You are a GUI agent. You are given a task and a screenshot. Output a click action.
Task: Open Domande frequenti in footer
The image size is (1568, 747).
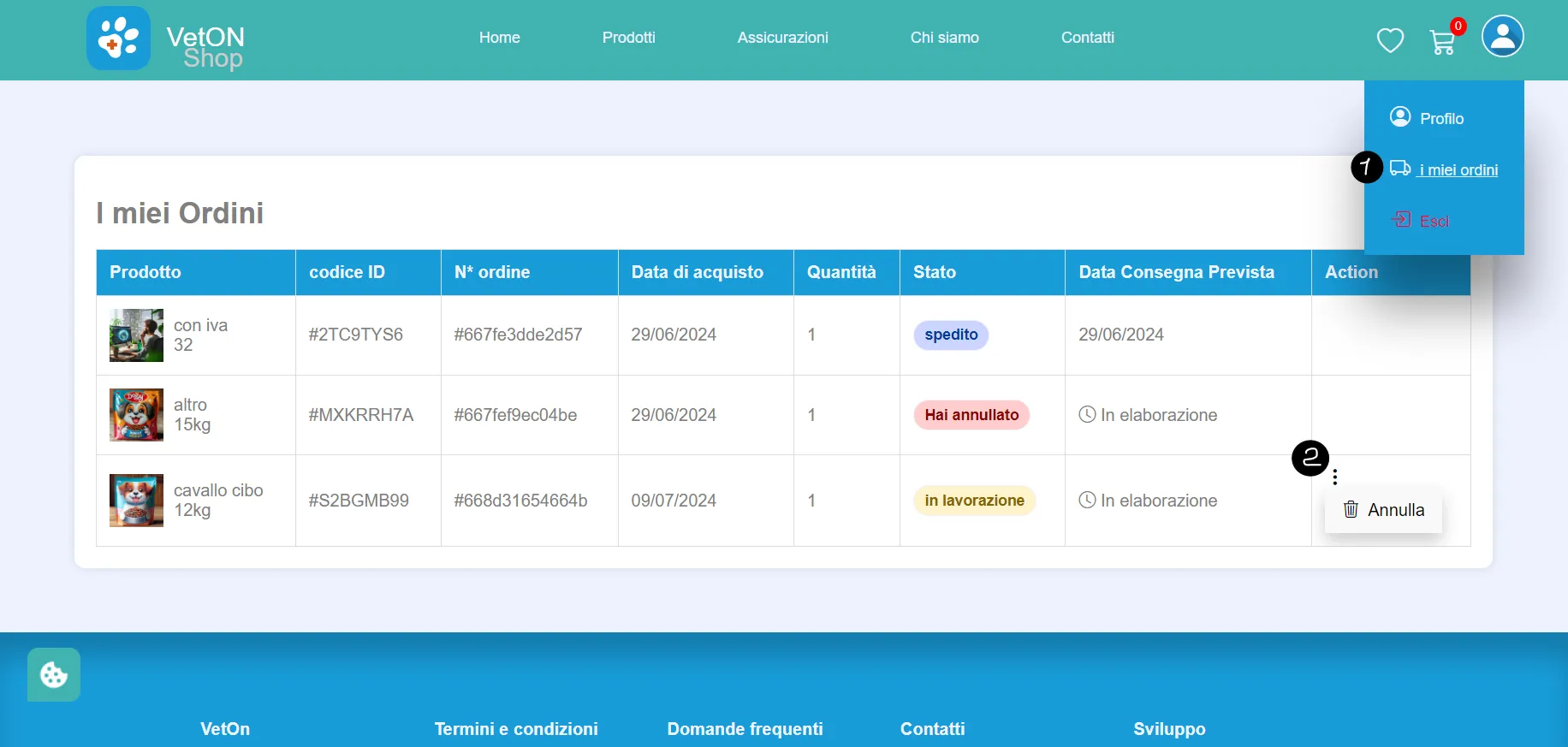[x=745, y=729]
